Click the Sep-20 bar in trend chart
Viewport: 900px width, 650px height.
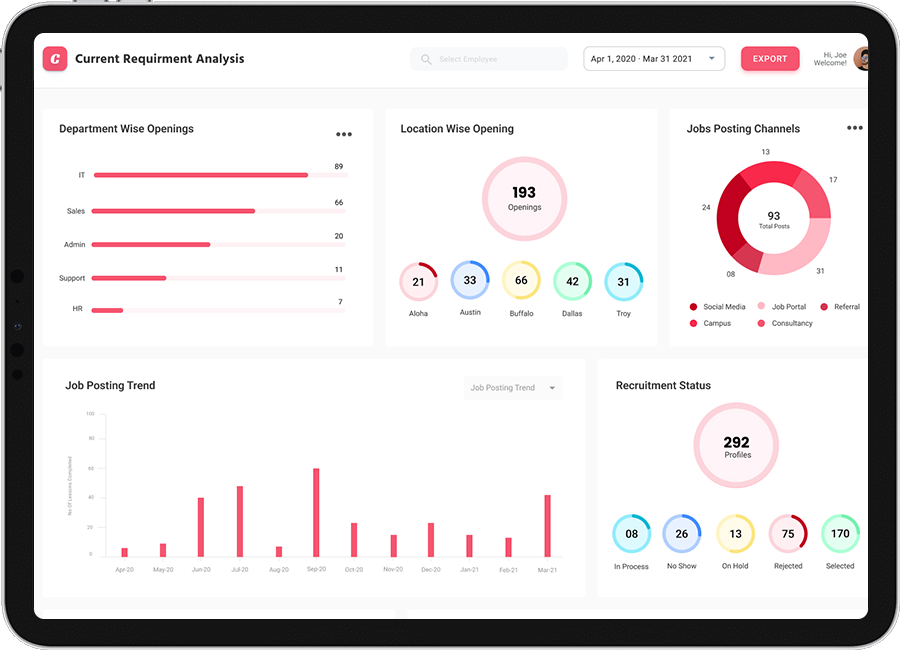tap(316, 513)
